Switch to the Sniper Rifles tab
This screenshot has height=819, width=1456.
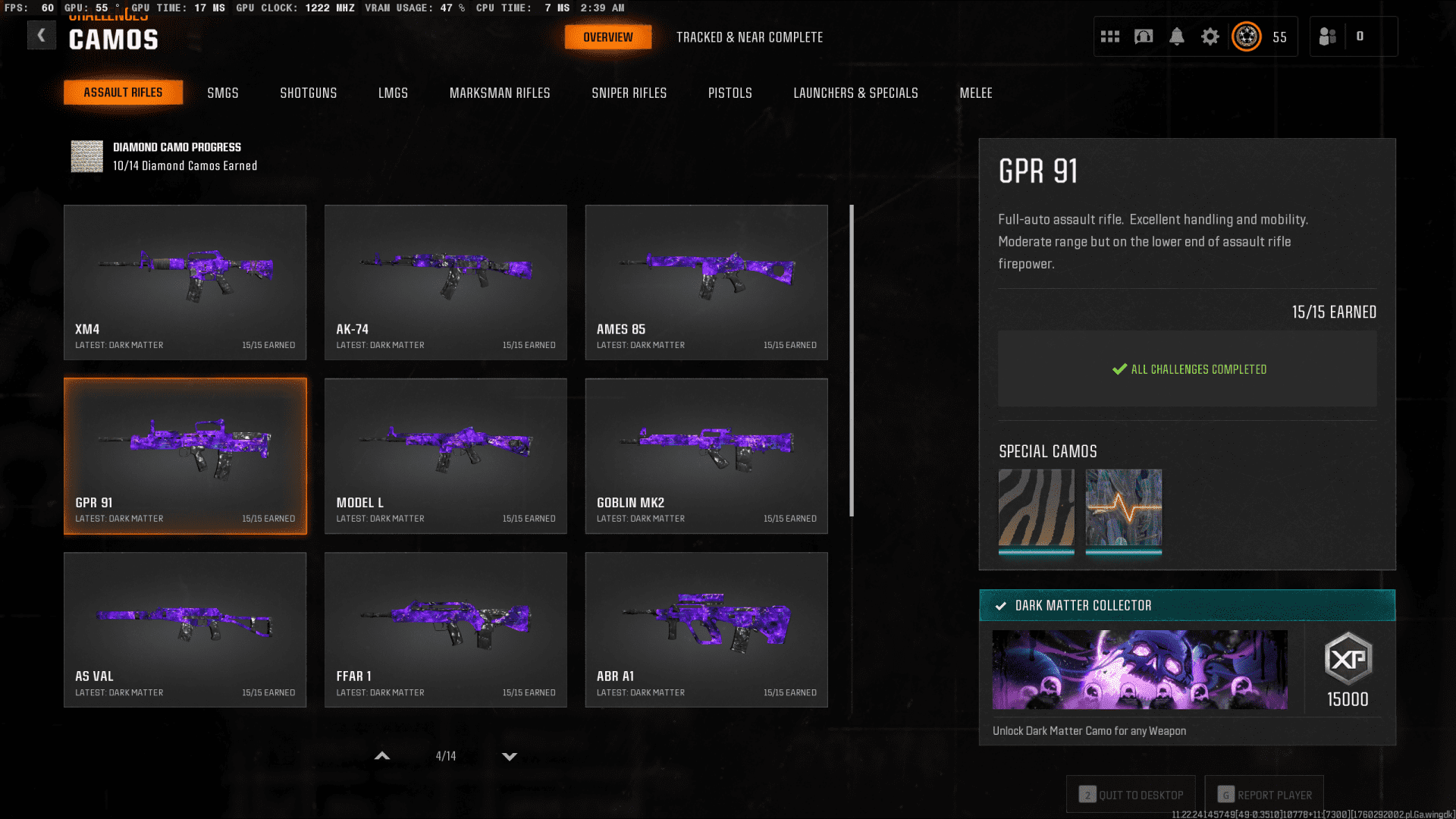629,93
